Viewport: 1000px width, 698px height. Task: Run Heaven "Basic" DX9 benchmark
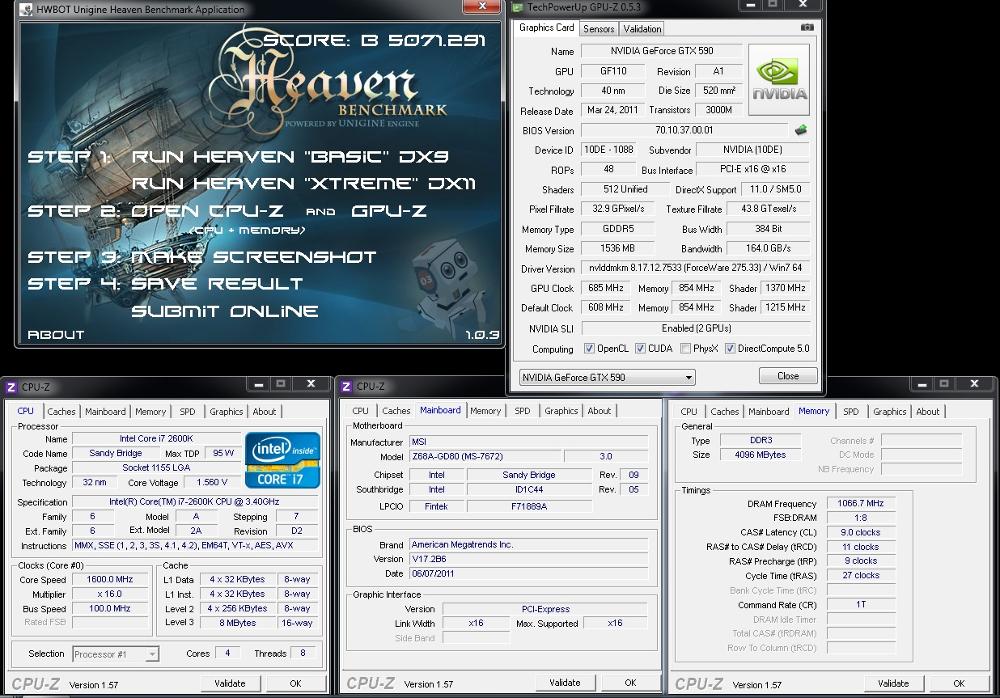[290, 156]
